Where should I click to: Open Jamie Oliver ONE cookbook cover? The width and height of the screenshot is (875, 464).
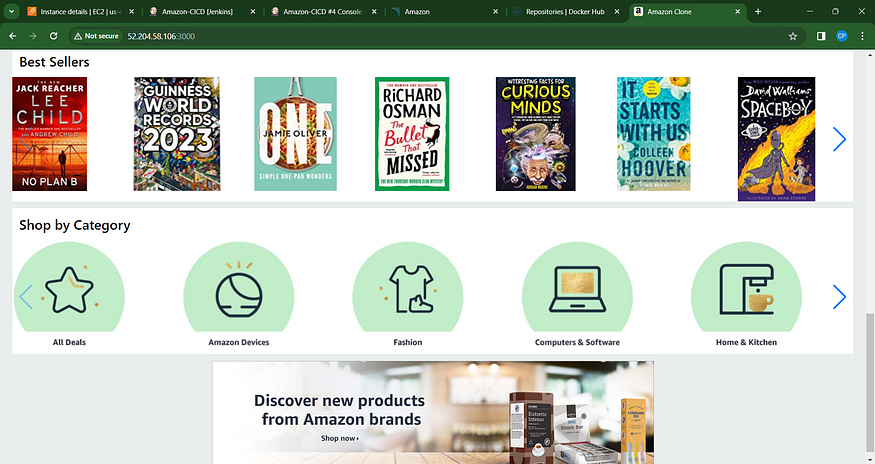click(295, 134)
